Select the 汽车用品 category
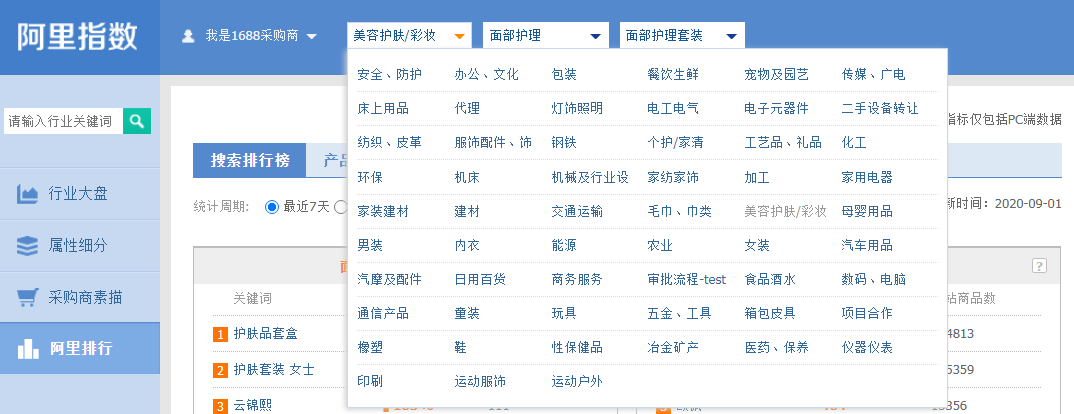The height and width of the screenshot is (414, 1074). pyautogui.click(x=867, y=245)
